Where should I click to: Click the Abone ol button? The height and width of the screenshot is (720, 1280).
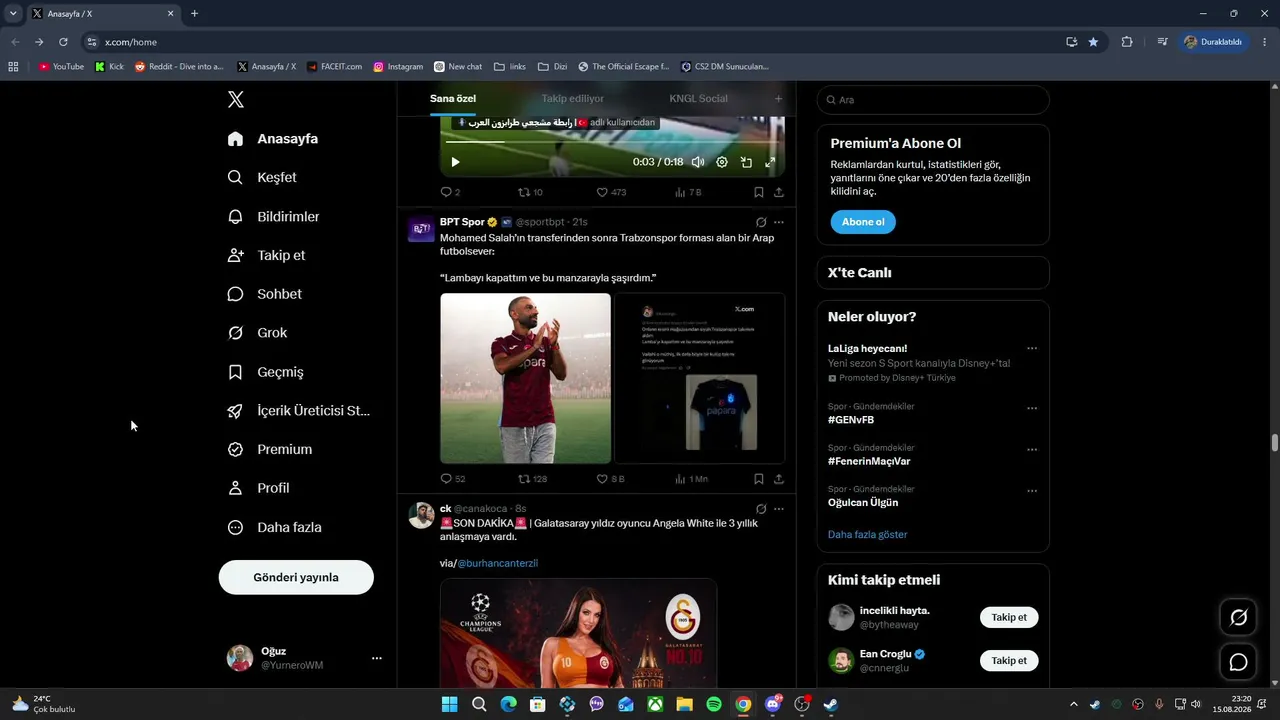click(x=863, y=222)
